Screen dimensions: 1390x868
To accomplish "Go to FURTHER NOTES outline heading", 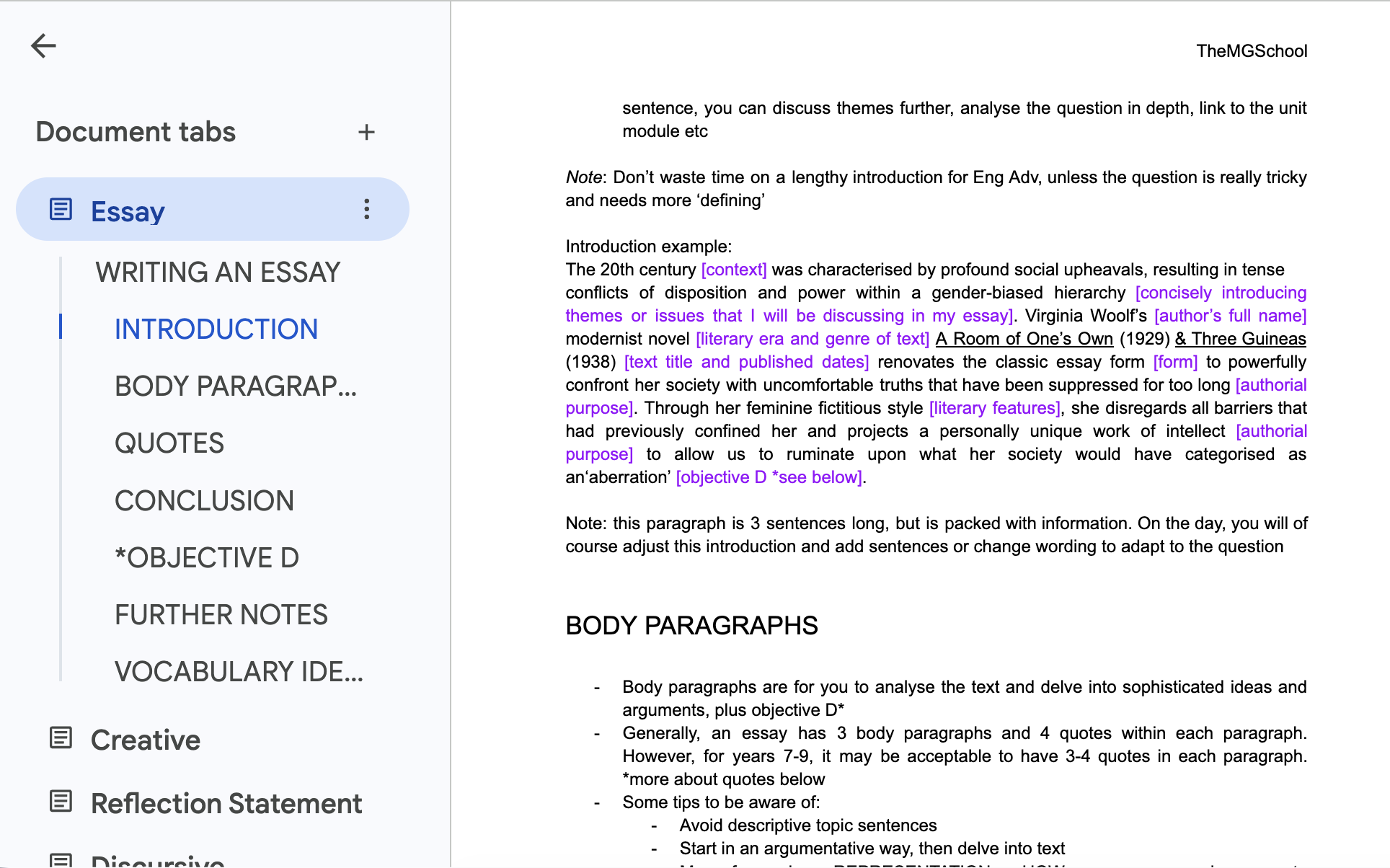I will 221,615.
